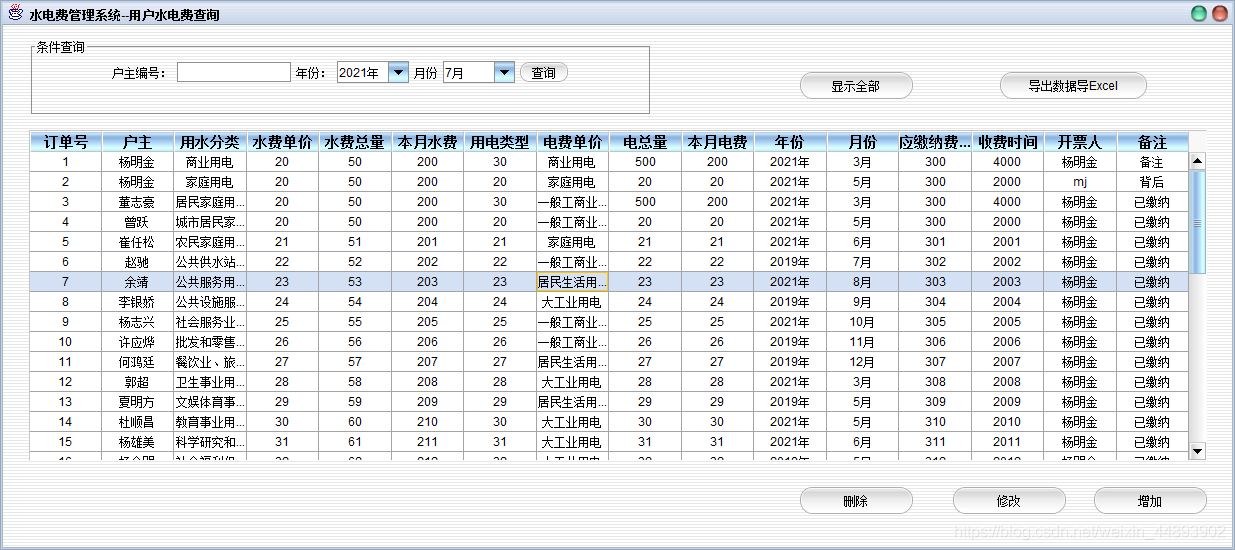The height and width of the screenshot is (550, 1235).
Task: Select the 户主 cell 何鸿廷
Action: click(x=138, y=362)
